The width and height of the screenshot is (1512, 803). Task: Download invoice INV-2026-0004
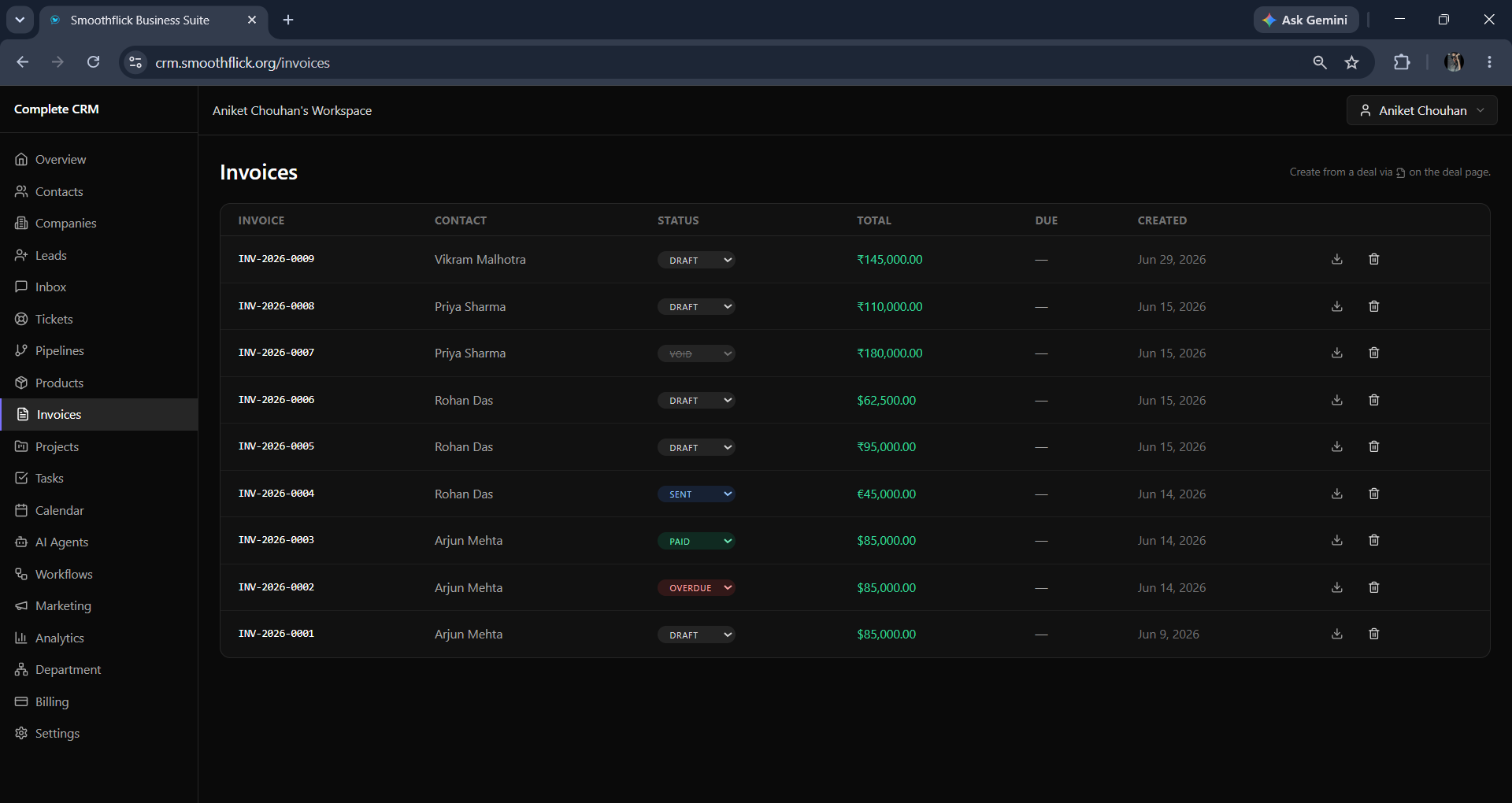click(1336, 494)
